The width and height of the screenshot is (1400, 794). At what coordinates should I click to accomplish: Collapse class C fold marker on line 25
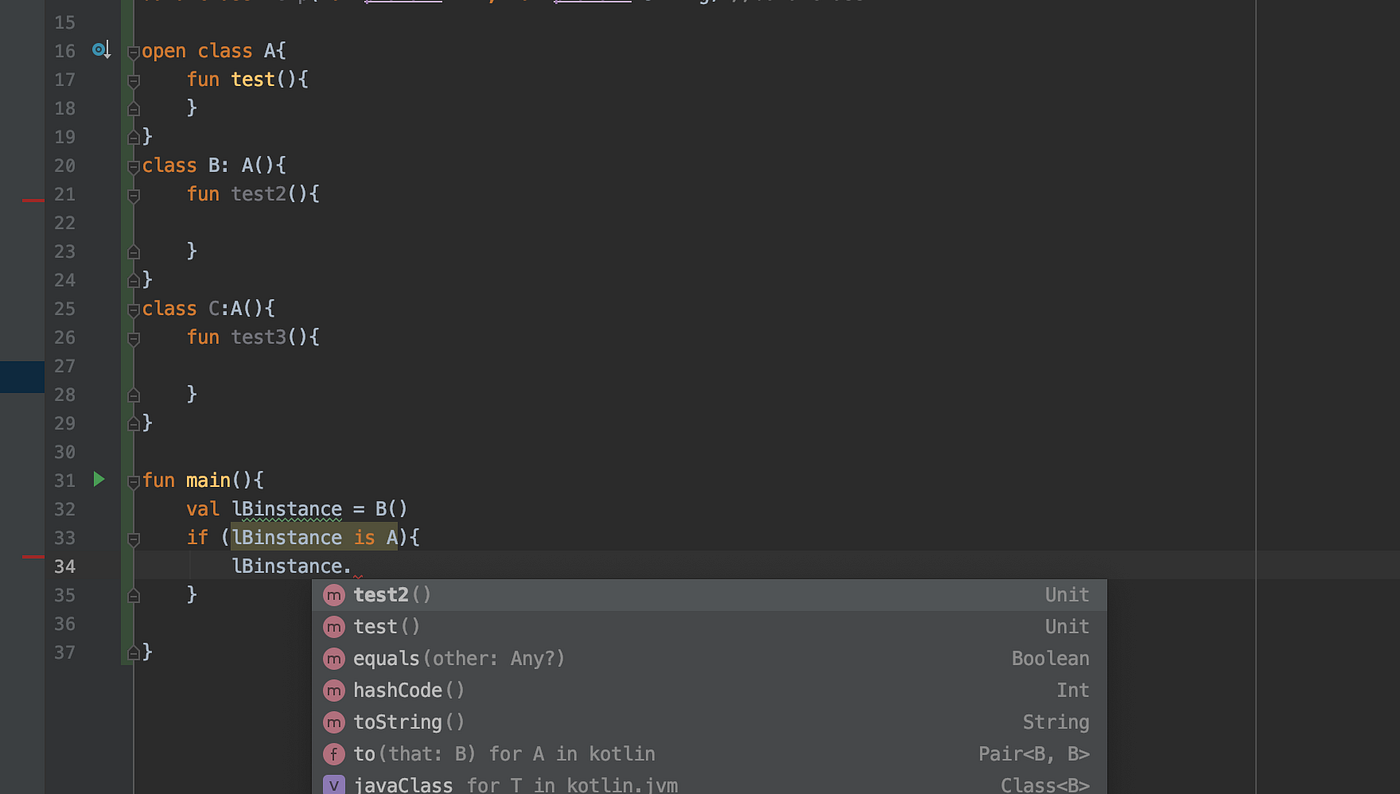click(x=133, y=310)
